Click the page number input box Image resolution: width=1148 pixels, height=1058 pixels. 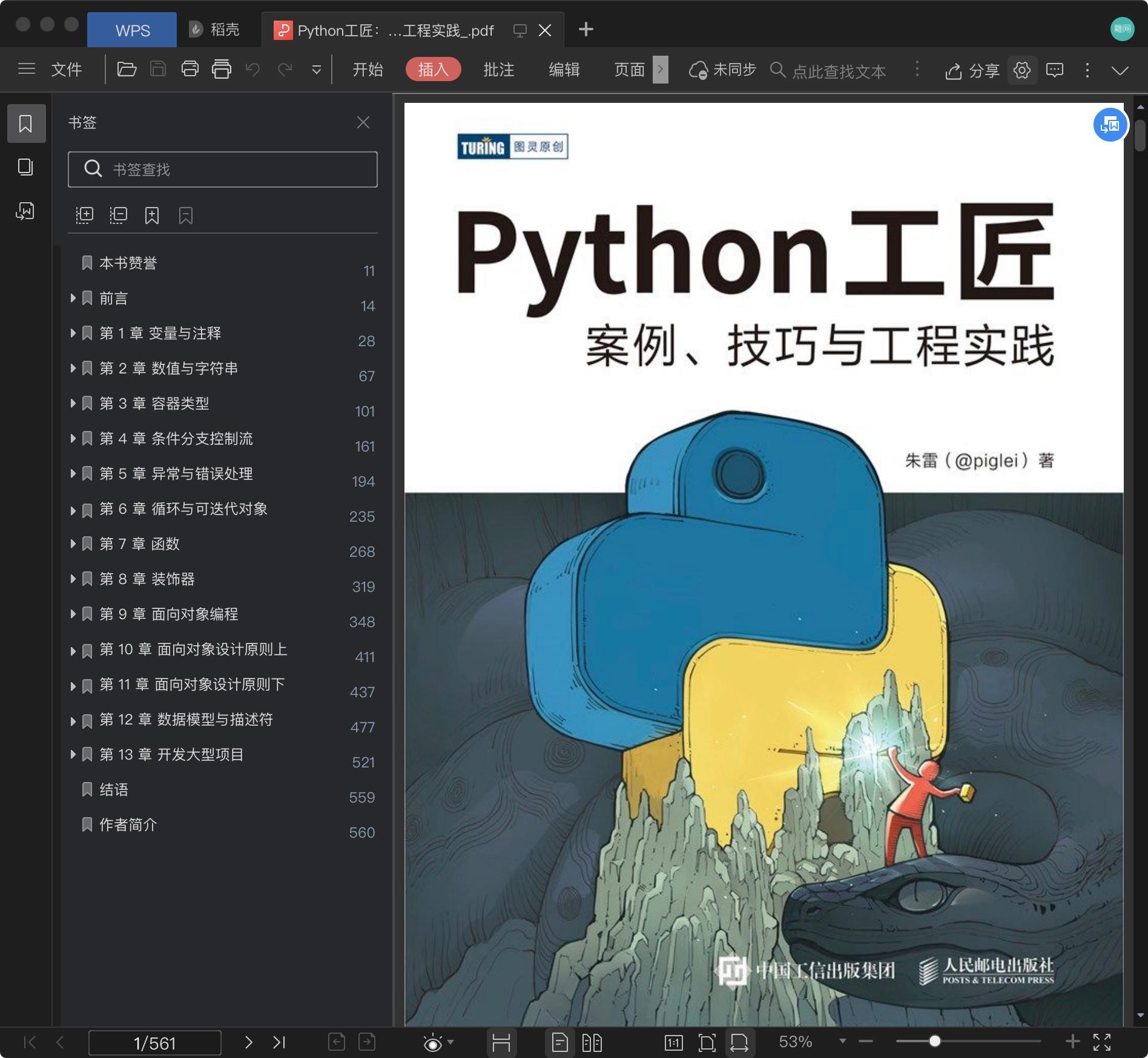tap(155, 1043)
